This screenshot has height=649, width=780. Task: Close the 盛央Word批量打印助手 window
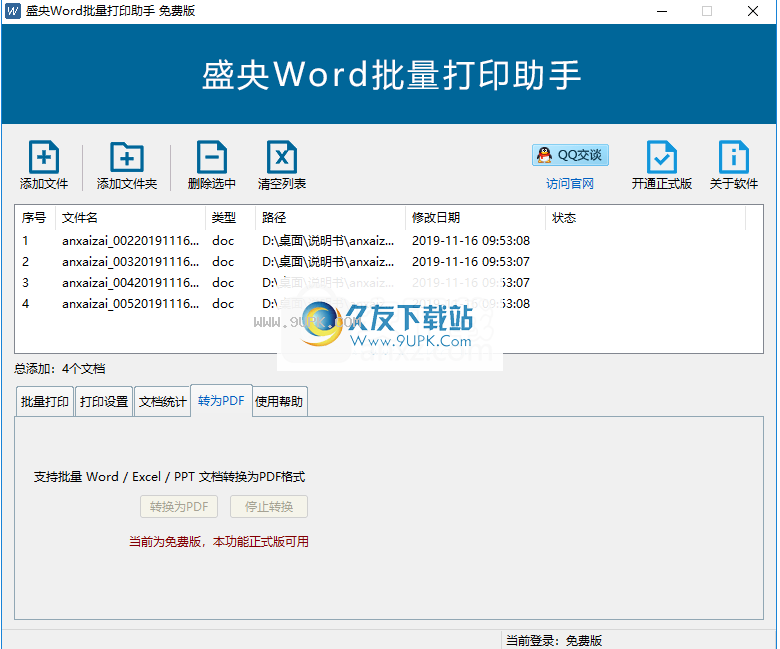pos(753,11)
